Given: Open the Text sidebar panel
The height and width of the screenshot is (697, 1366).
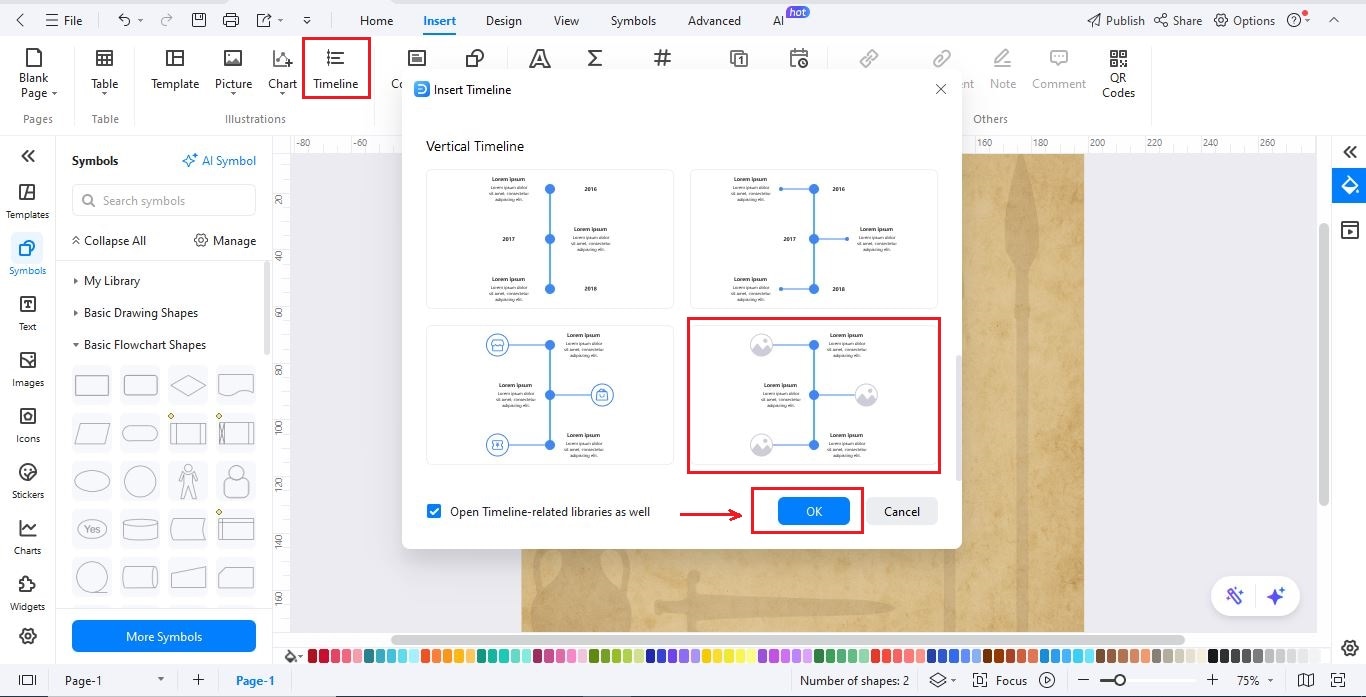Looking at the screenshot, I should [x=28, y=312].
